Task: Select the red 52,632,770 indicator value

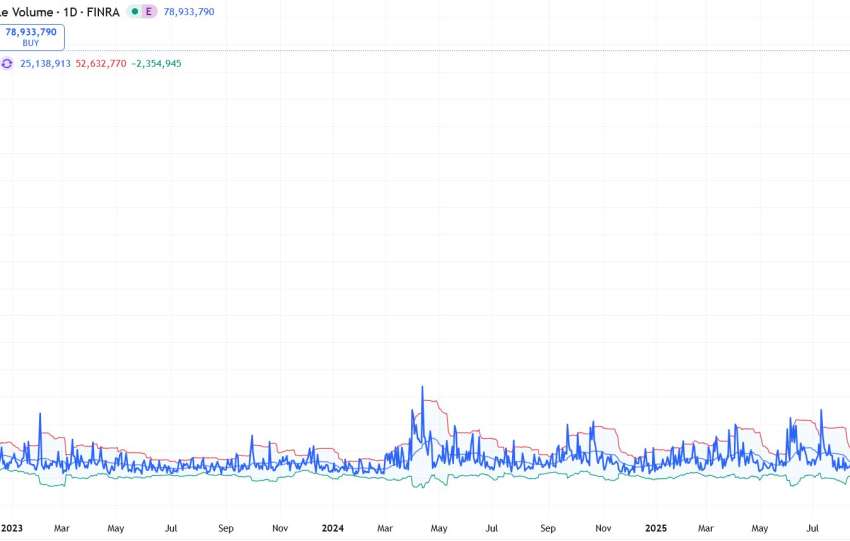Action: coord(101,63)
